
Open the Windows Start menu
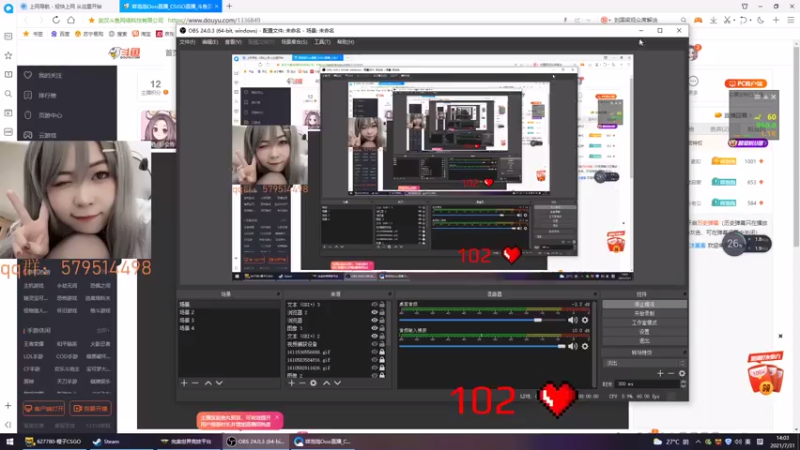(9, 441)
